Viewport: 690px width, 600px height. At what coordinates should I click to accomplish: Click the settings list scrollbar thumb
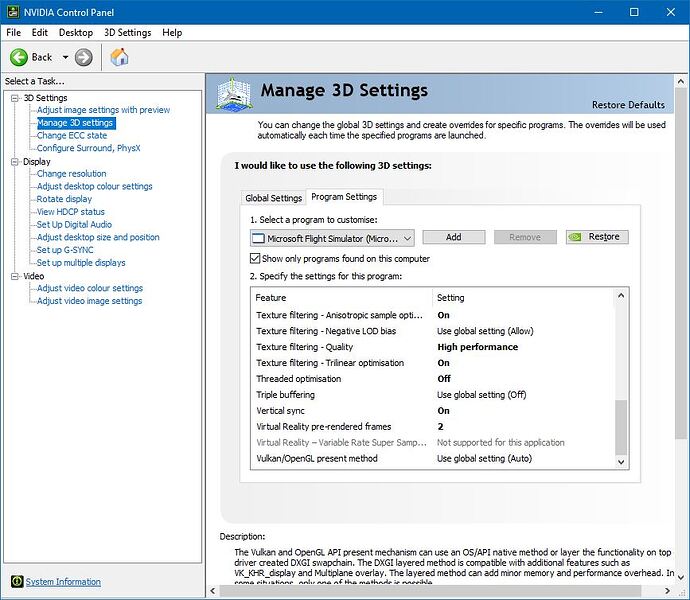tap(621, 427)
